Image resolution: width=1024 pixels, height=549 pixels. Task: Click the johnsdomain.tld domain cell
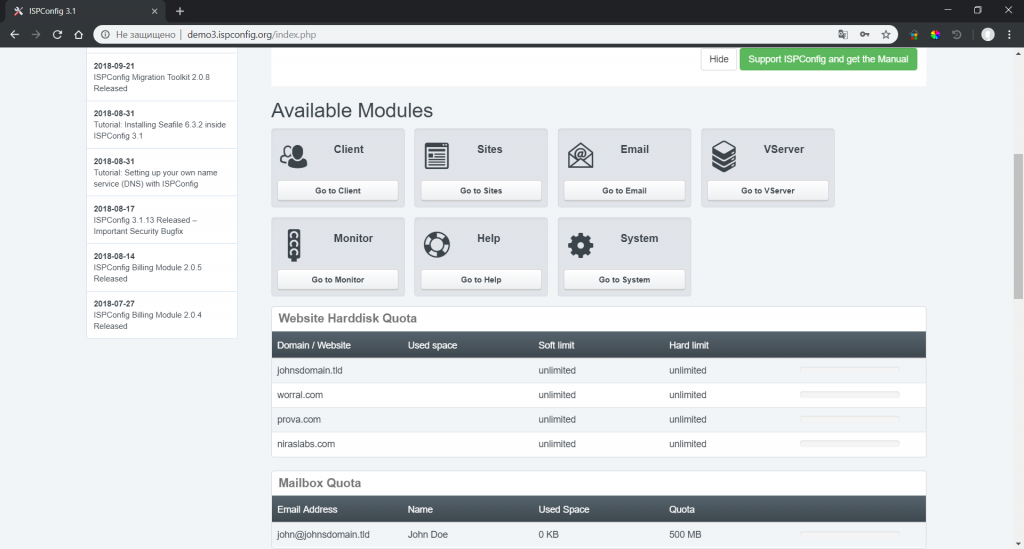[310, 370]
